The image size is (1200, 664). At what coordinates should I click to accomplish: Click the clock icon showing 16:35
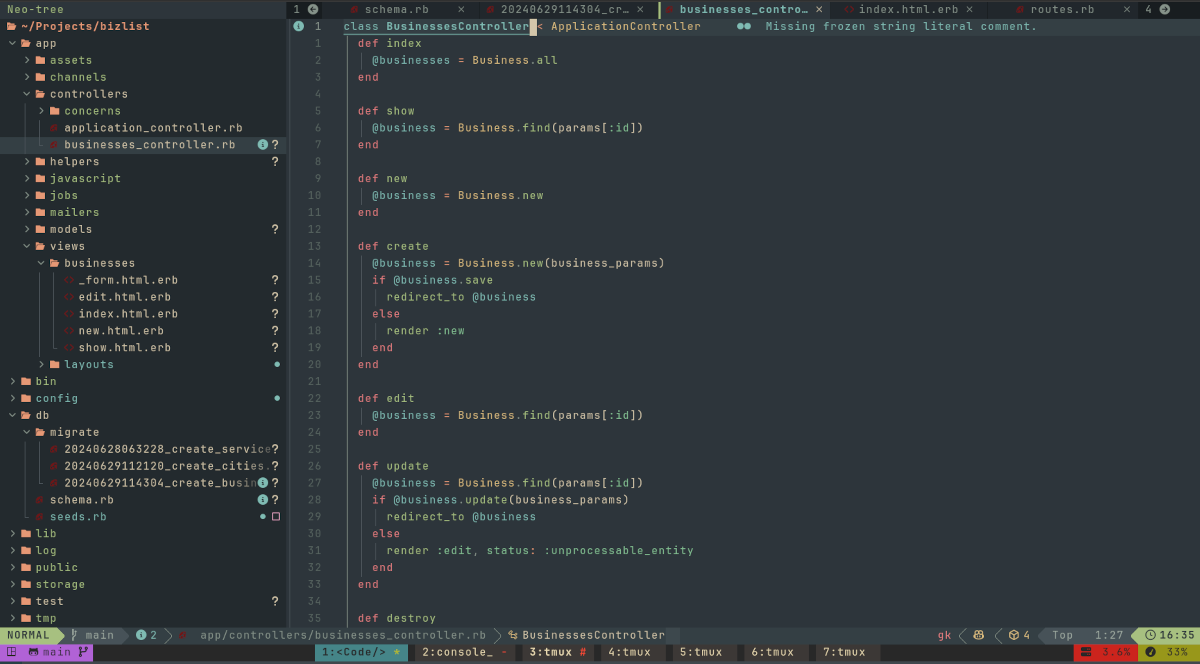(1151, 635)
